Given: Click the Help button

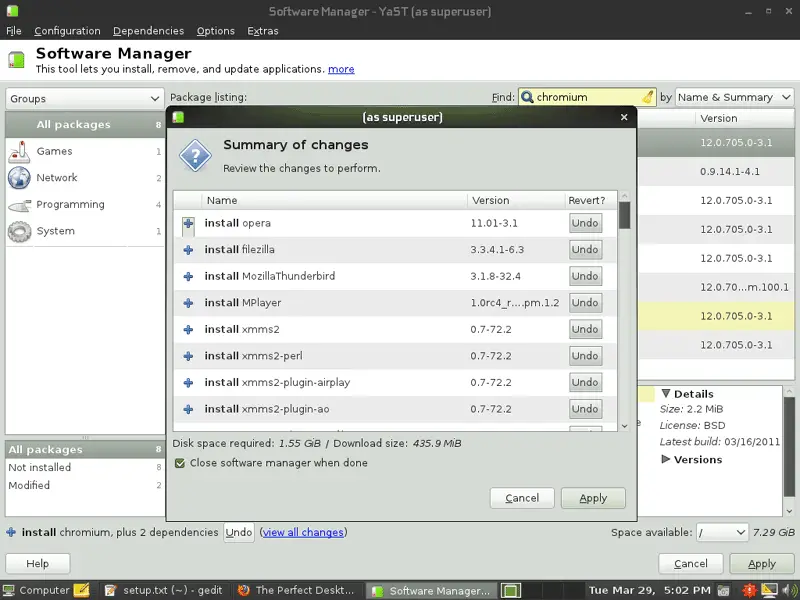Looking at the screenshot, I should tap(38, 564).
